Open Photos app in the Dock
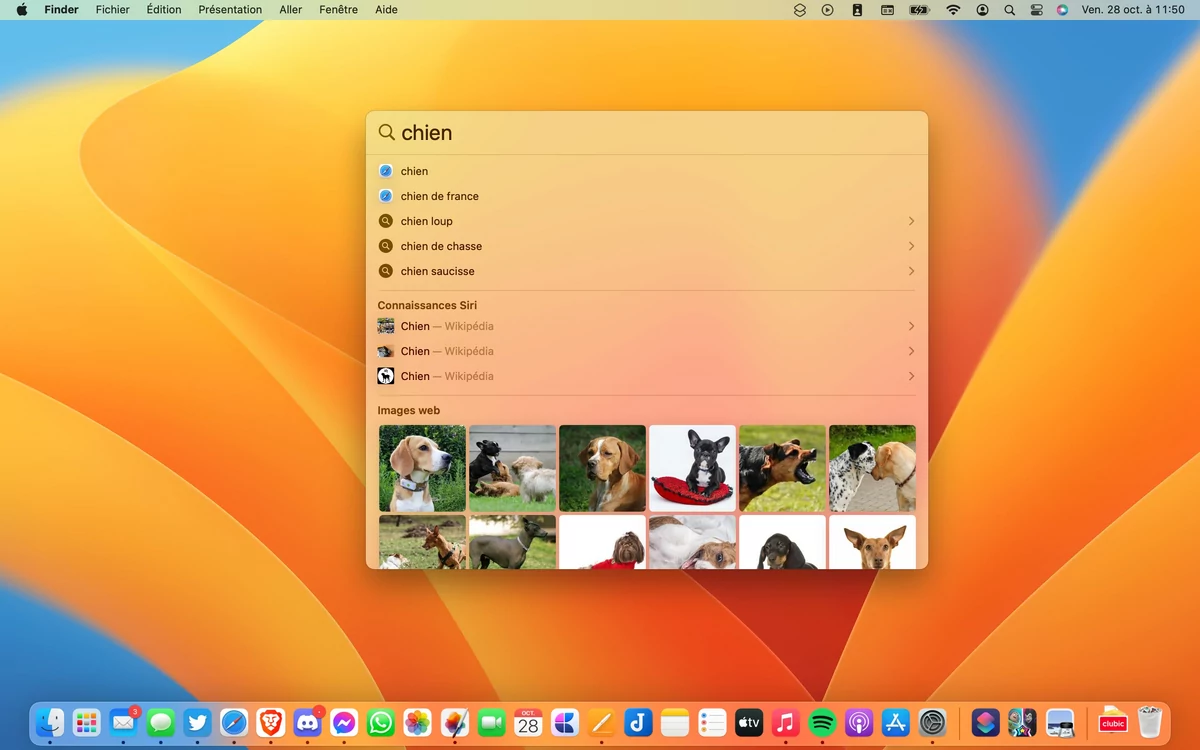The height and width of the screenshot is (750, 1200). coord(418,722)
